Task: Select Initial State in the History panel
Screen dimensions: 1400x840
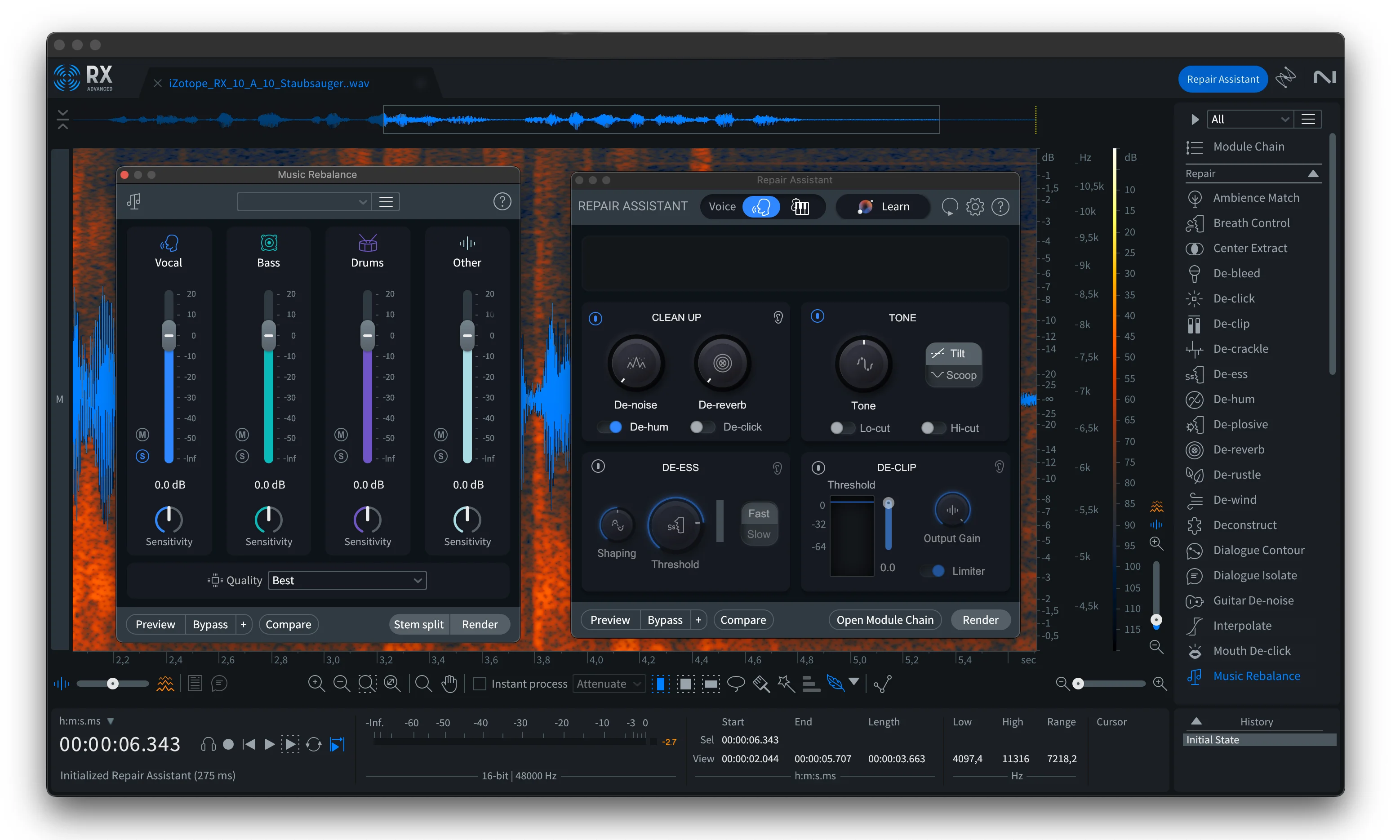Action: click(x=1258, y=739)
